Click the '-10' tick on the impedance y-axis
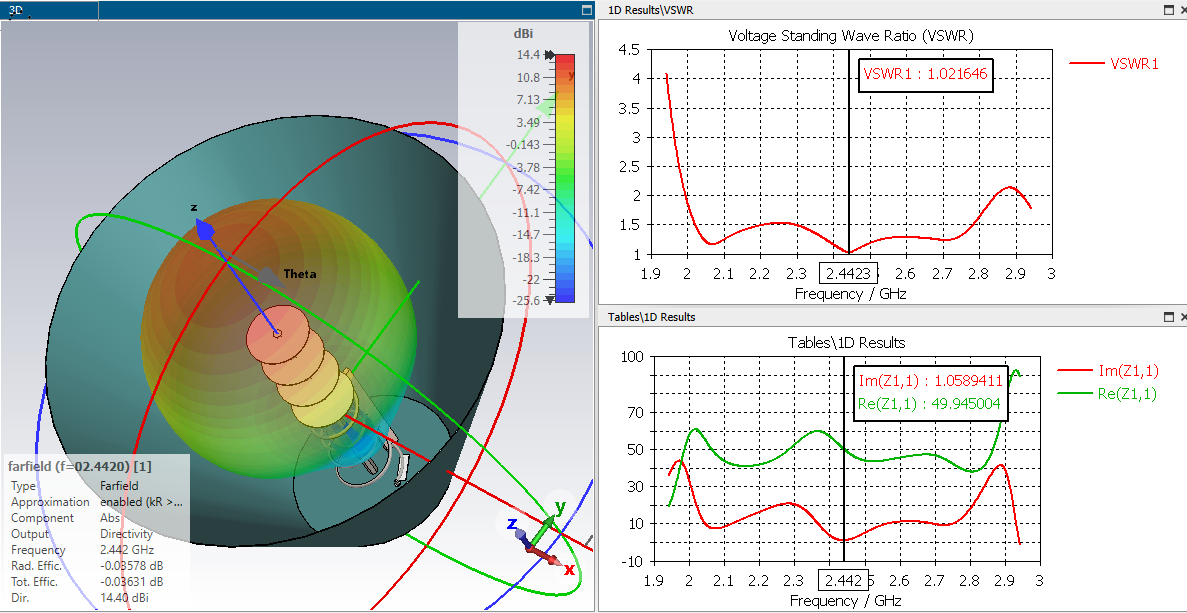The height and width of the screenshot is (613, 1187). [633, 561]
